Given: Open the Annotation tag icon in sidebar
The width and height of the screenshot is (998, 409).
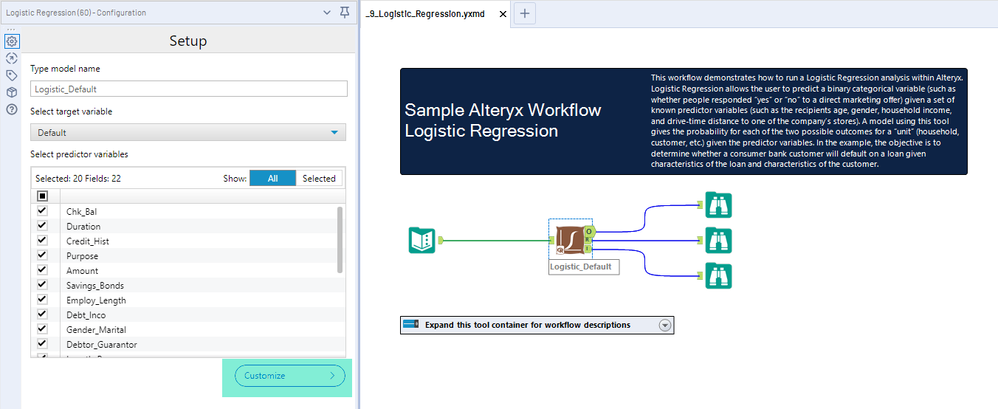Looking at the screenshot, I should point(11,76).
